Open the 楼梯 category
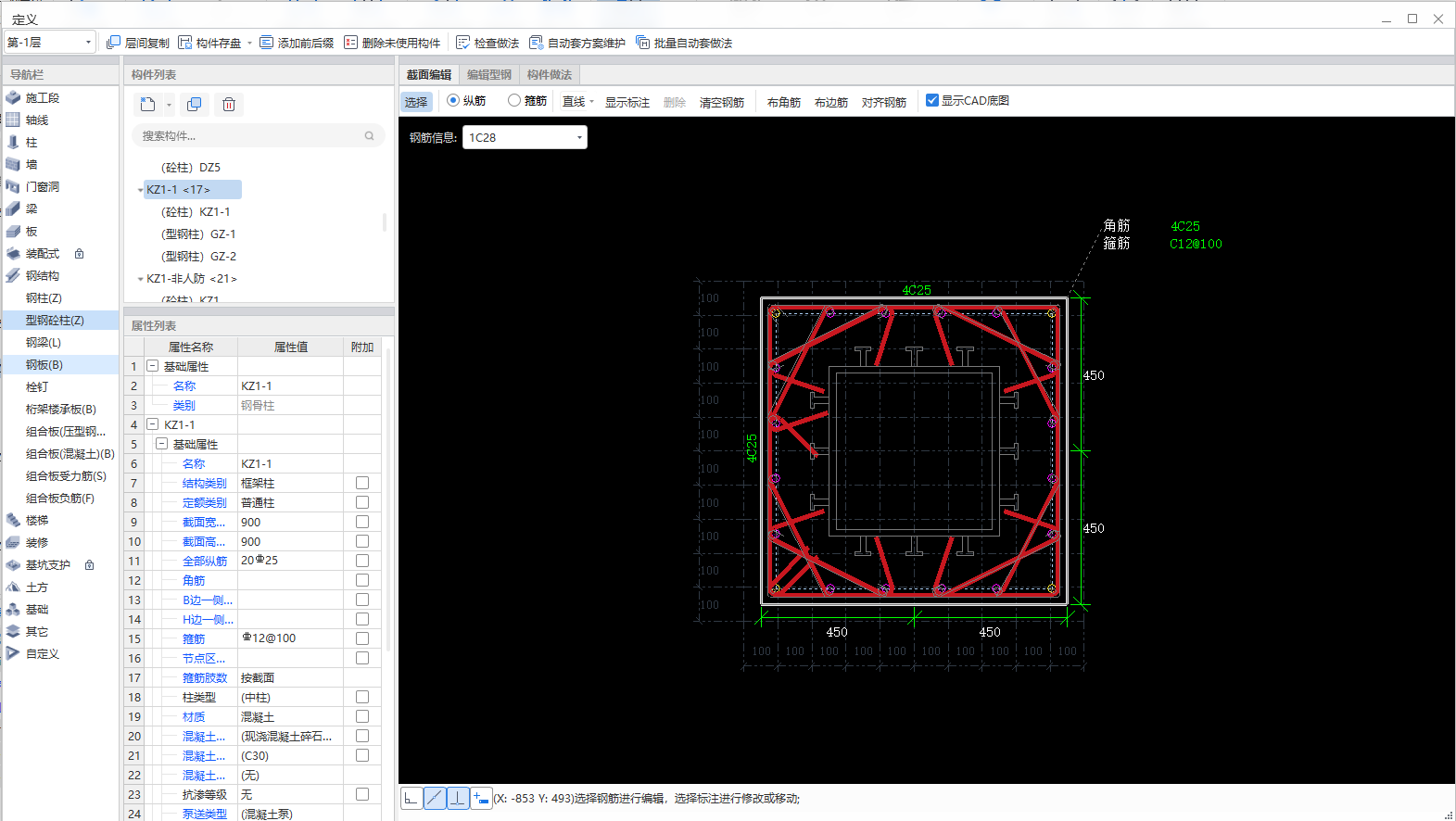This screenshot has width=1456, height=821. (37, 520)
